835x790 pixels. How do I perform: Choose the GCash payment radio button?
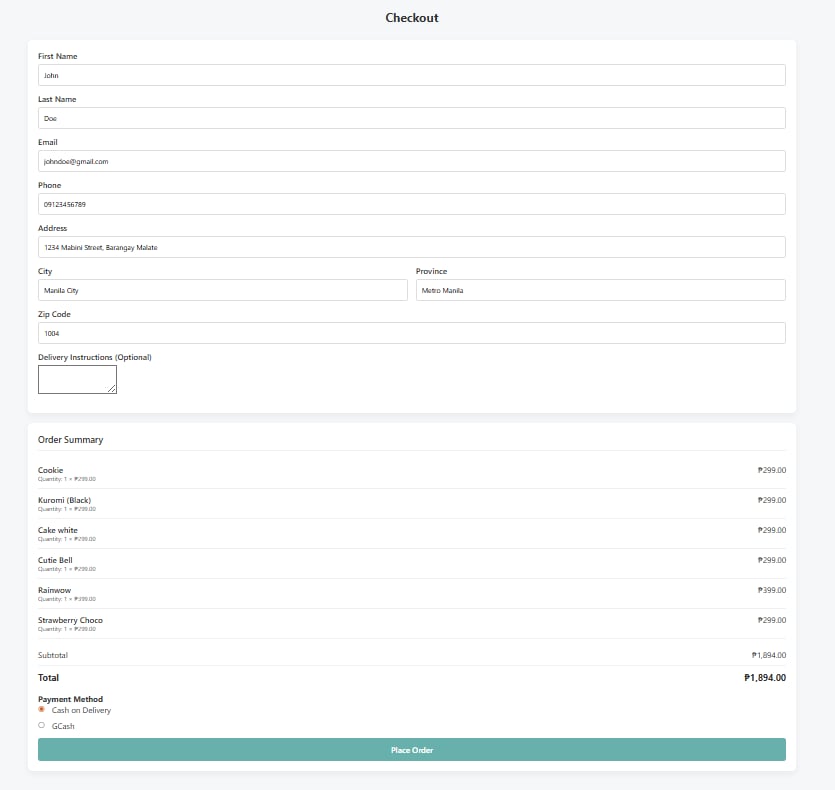[x=42, y=726]
